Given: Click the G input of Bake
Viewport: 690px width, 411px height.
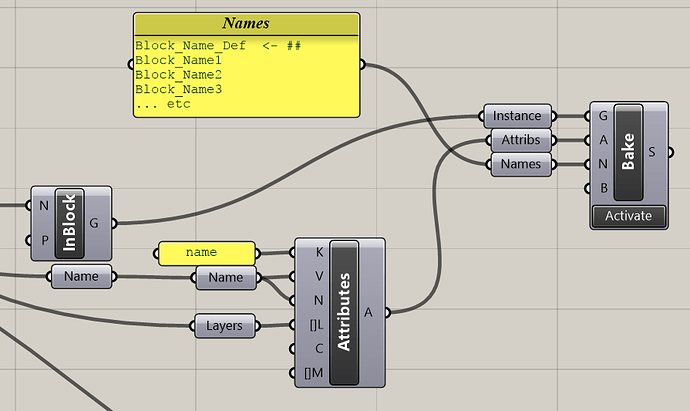Looking at the screenshot, I should pyautogui.click(x=603, y=116).
